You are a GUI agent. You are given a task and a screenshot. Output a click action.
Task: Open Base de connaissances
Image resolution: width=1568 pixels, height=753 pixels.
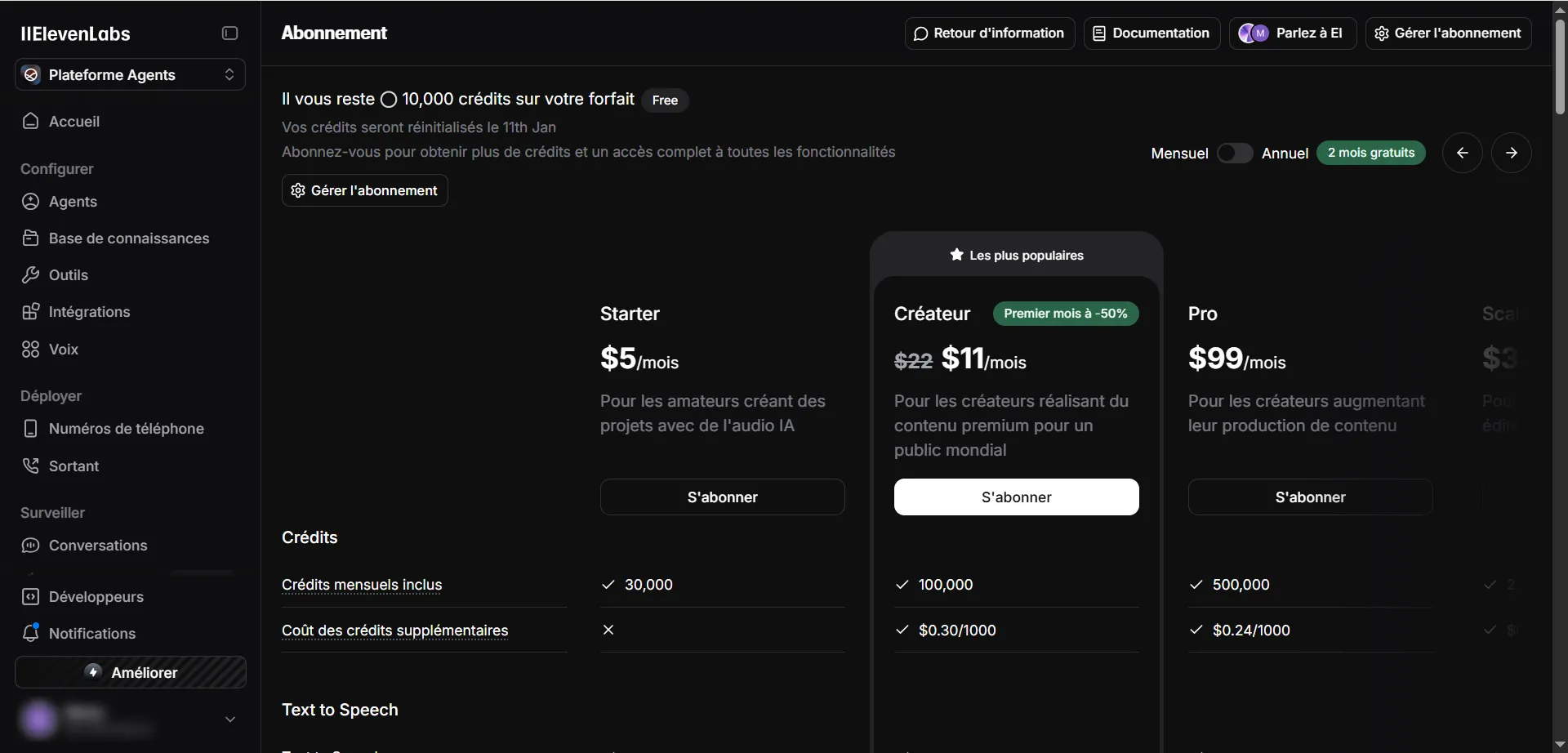pos(128,238)
